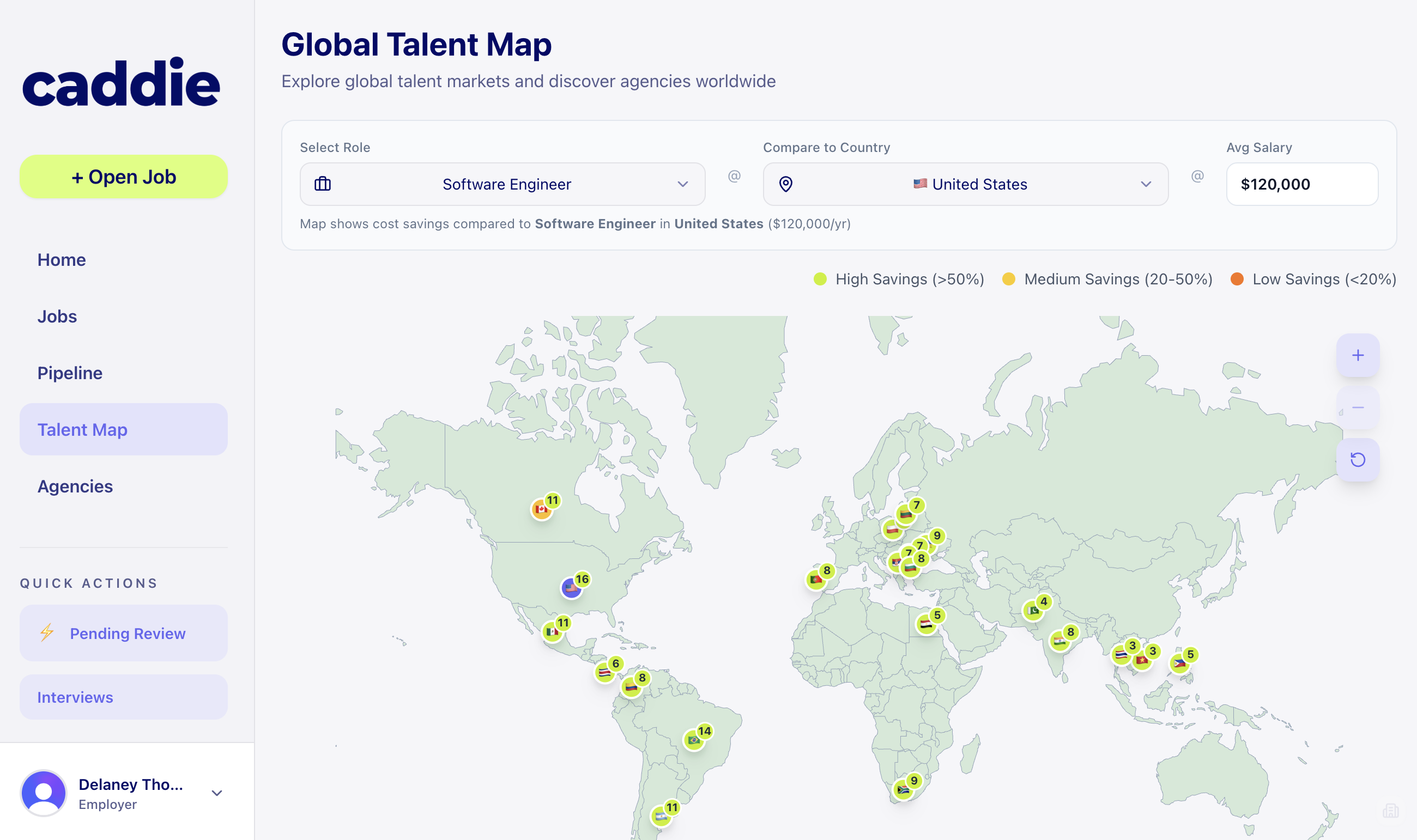Screen dimensions: 1417x840
Task: Click the Pending Review lightning bolt icon
Action: pyautogui.click(x=47, y=633)
